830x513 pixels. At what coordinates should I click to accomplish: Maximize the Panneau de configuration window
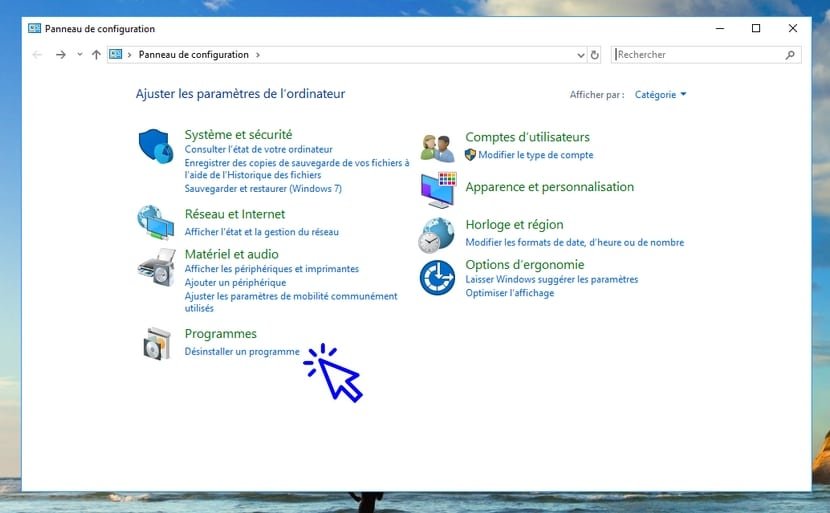(756, 28)
